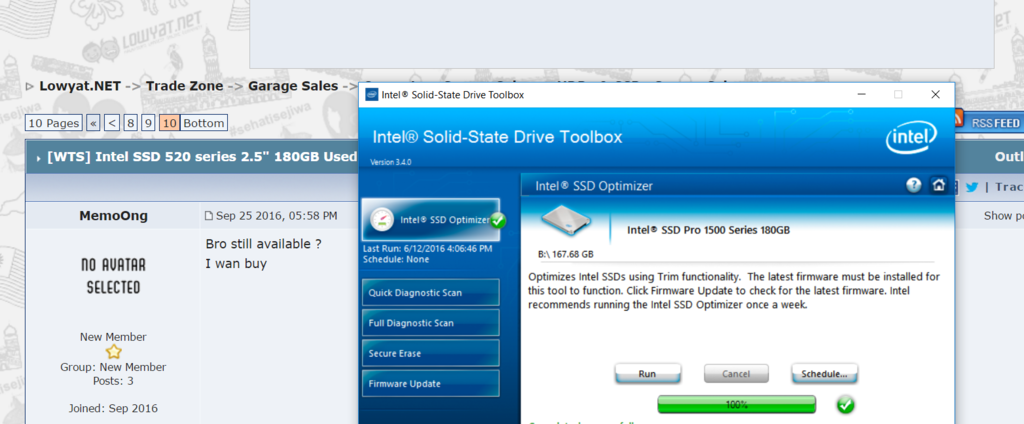This screenshot has width=1024, height=424.
Task: Choose Secure Erase from the sidebar
Action: tap(431, 353)
